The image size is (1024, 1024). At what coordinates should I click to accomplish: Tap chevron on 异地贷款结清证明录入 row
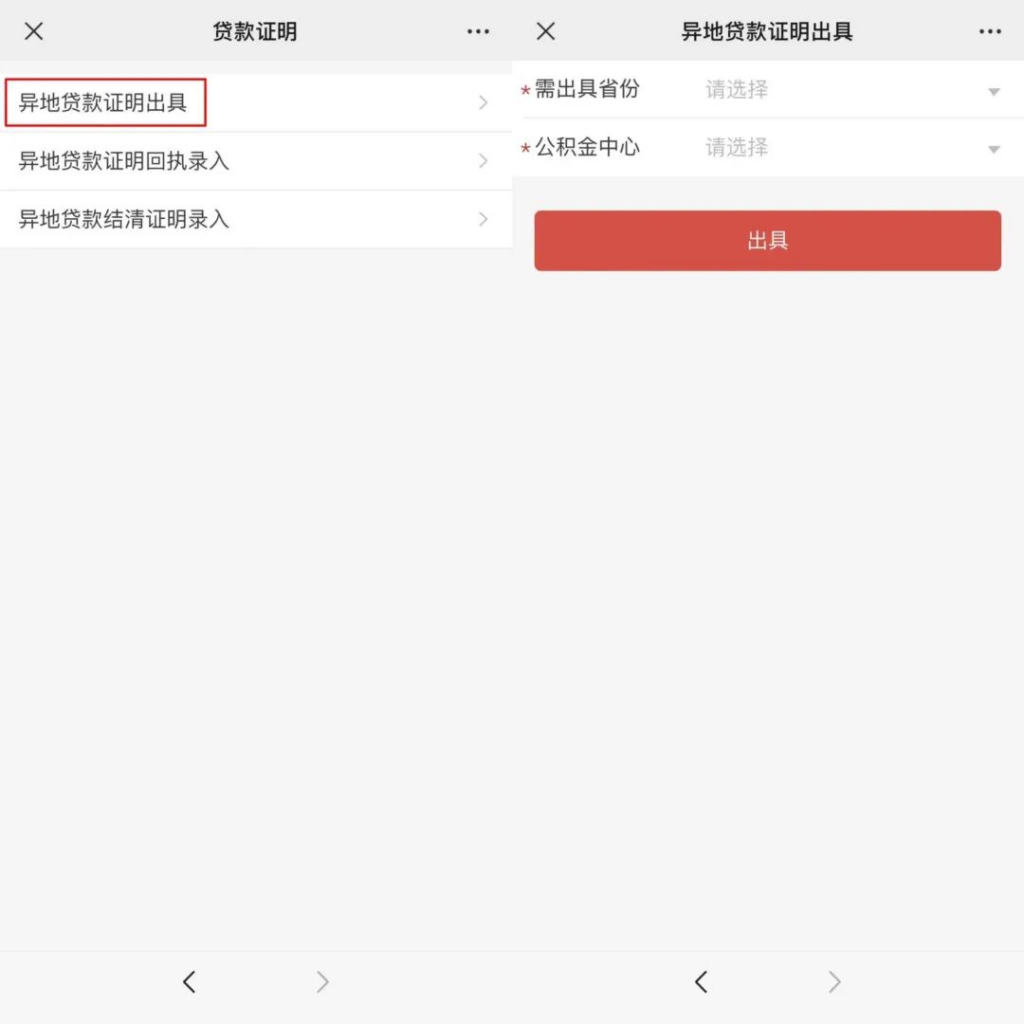point(483,219)
